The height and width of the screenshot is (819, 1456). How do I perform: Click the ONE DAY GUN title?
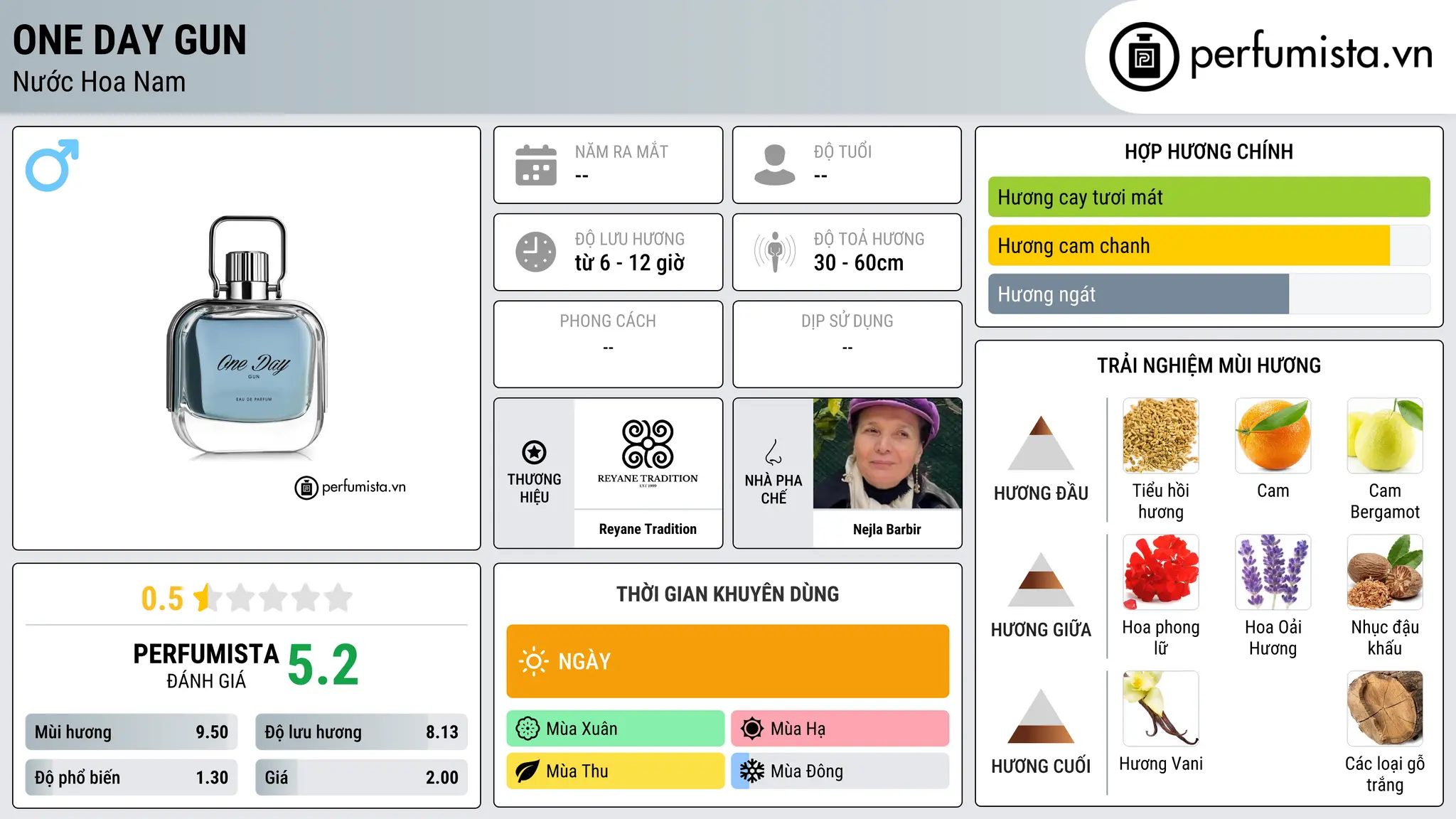click(x=129, y=40)
